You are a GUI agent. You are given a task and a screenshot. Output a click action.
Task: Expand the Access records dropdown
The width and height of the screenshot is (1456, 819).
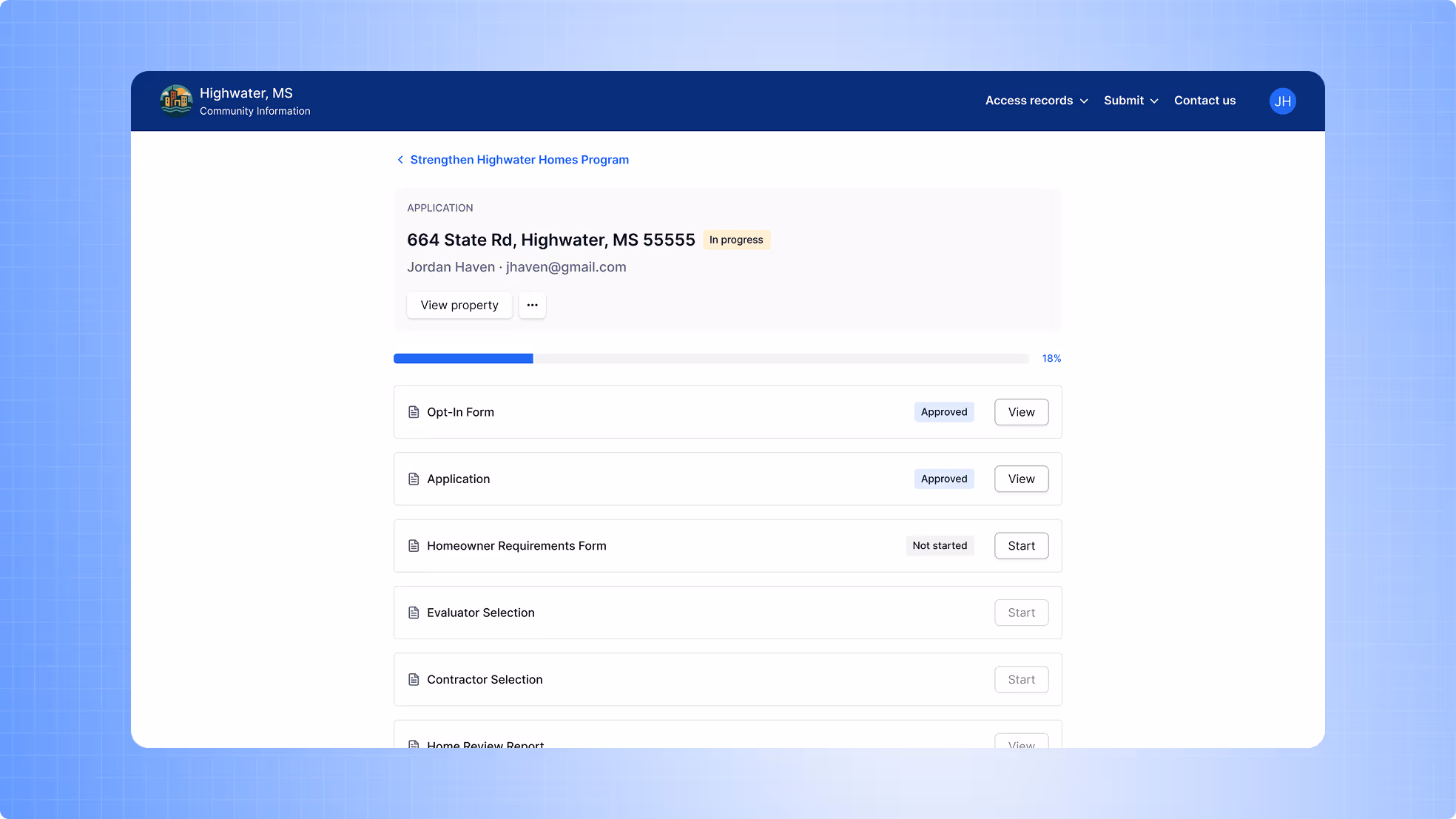[x=1036, y=101]
